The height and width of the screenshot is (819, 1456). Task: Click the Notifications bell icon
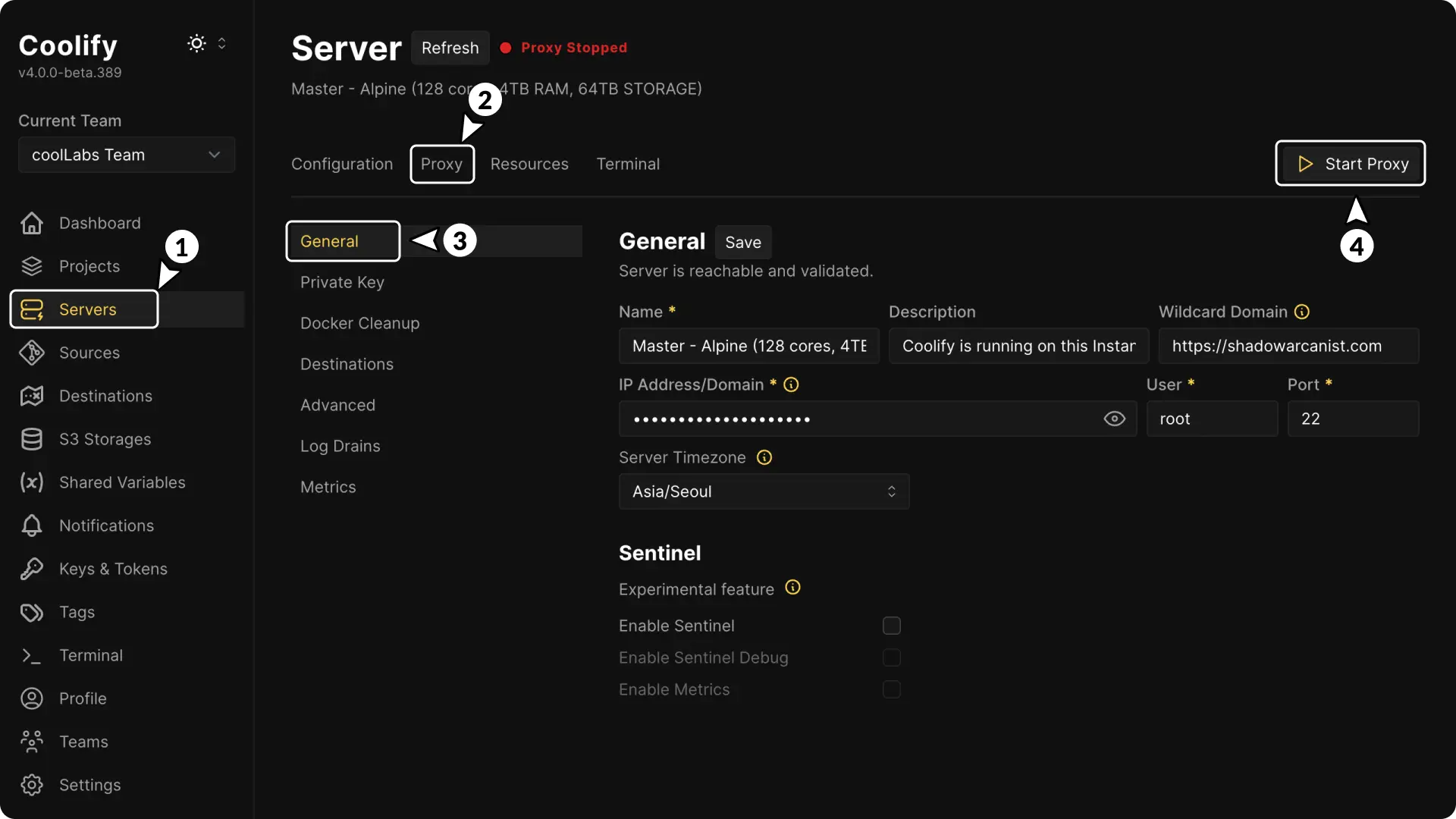(32, 526)
